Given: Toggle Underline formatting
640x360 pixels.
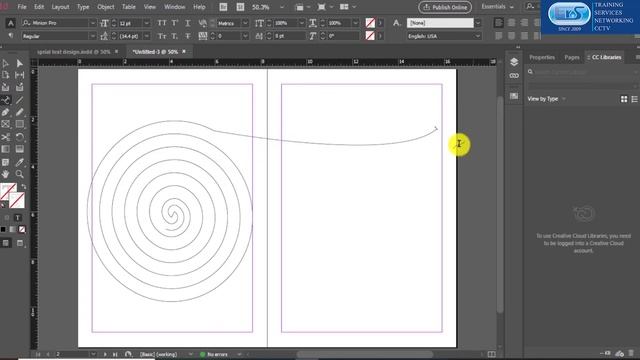Looking at the screenshot, I should 187,23.
